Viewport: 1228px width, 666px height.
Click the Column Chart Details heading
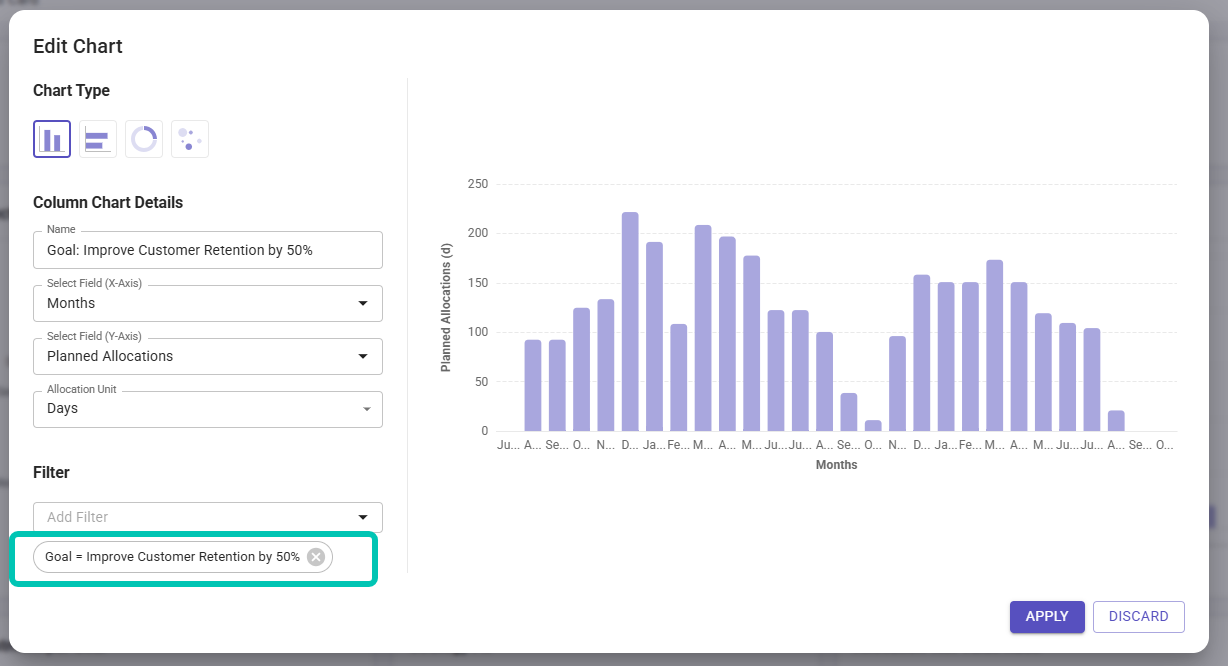(x=108, y=202)
